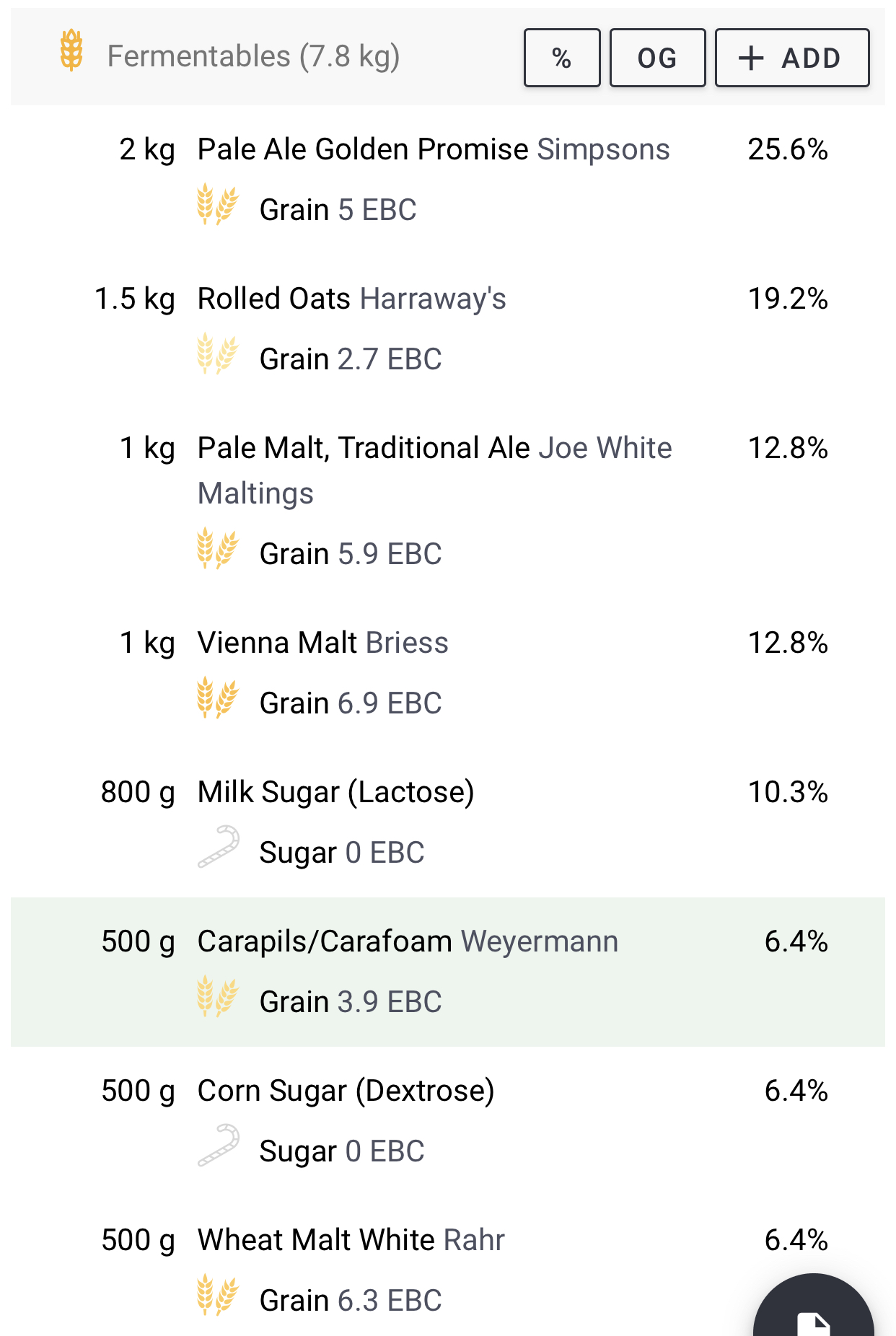Select Corn Sugar (Dextrose) entry
Screen dimensions: 896x1336
(x=448, y=1121)
